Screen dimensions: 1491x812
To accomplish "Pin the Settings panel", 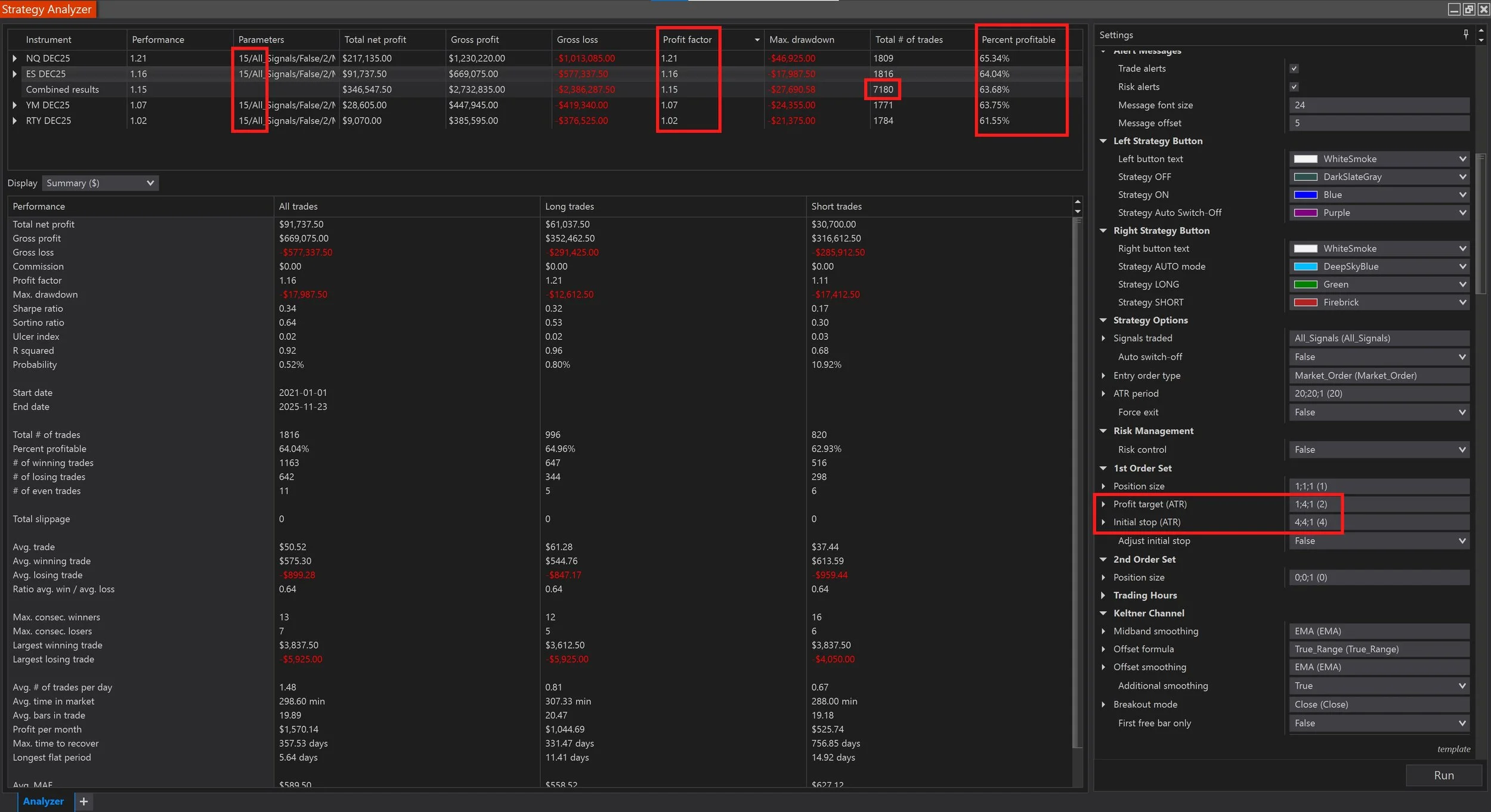I will tap(1465, 35).
